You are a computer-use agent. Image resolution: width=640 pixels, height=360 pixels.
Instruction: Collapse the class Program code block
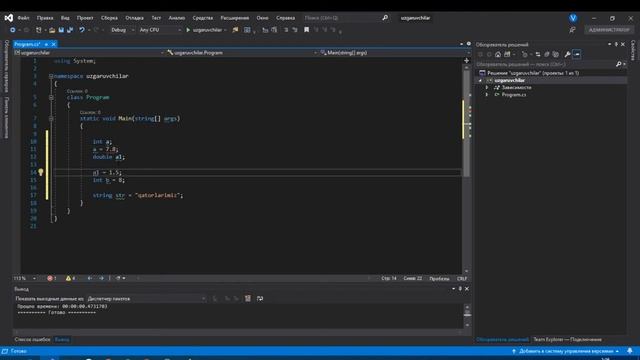[x=51, y=98]
